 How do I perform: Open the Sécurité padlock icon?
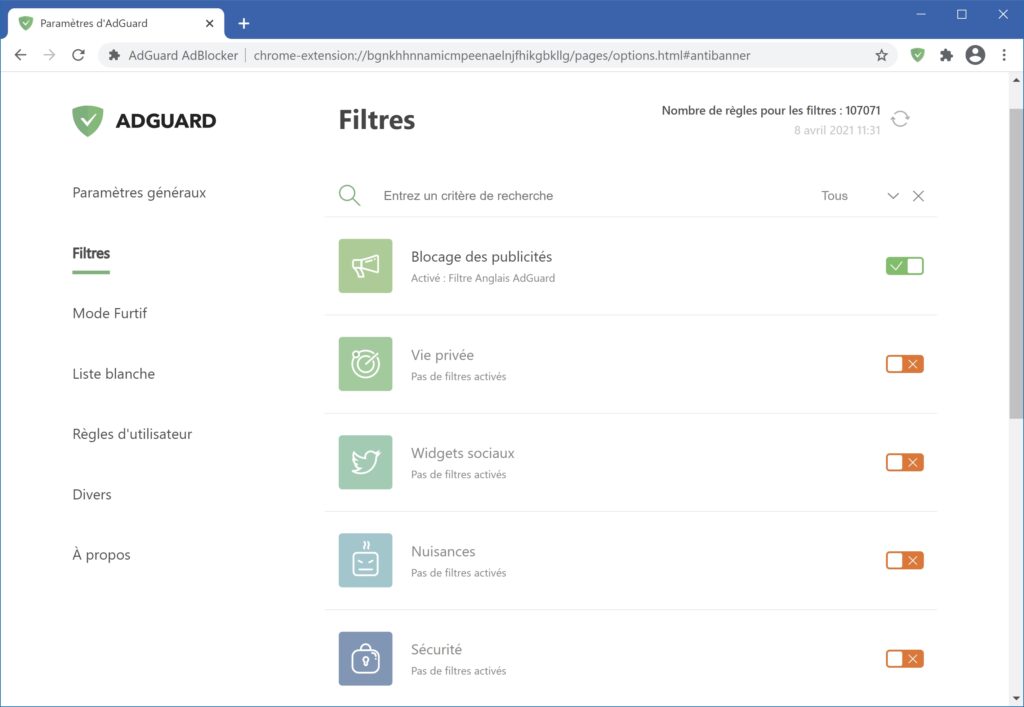(365, 659)
